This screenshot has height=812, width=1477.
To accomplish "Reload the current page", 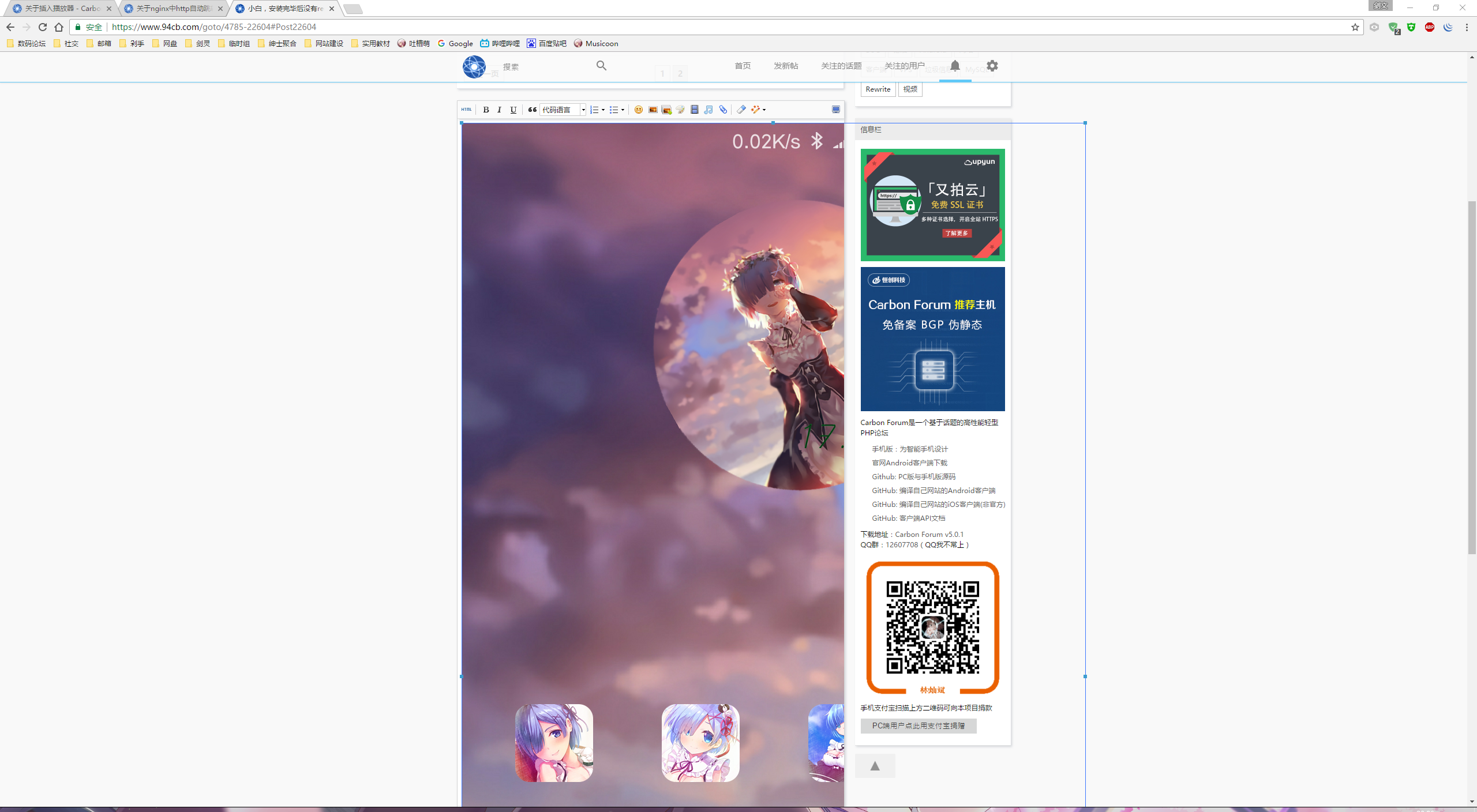I will (x=43, y=27).
